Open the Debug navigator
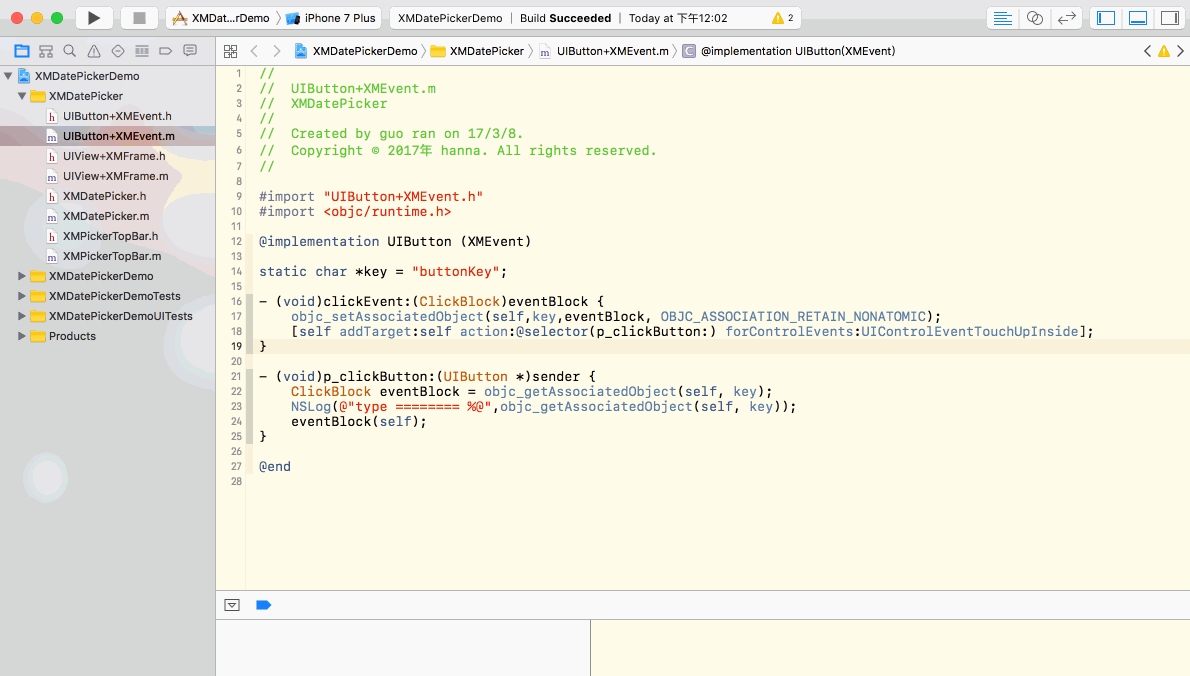This screenshot has height=676, width=1190. click(x=142, y=51)
